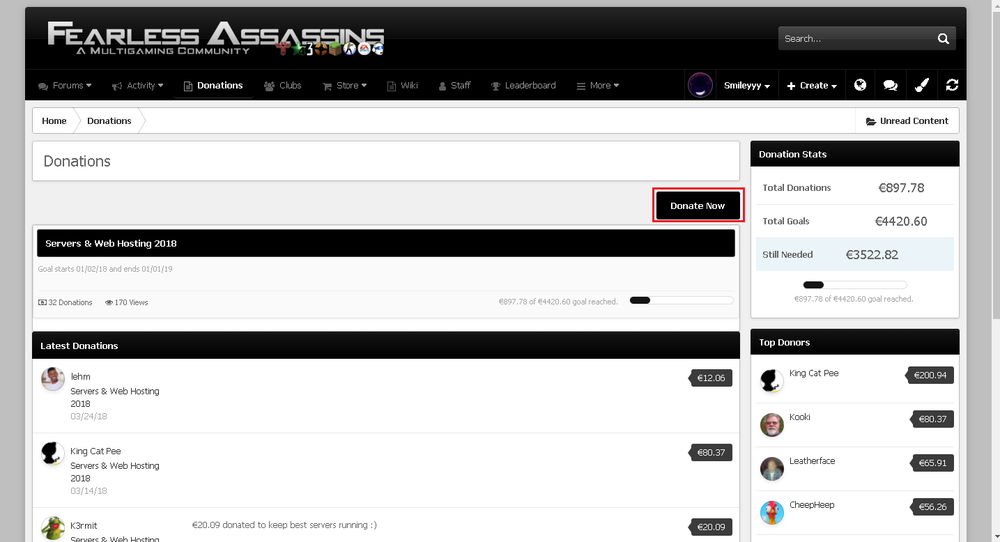Click the €12.06 donation badge
The image size is (1000, 542).
[x=710, y=377]
